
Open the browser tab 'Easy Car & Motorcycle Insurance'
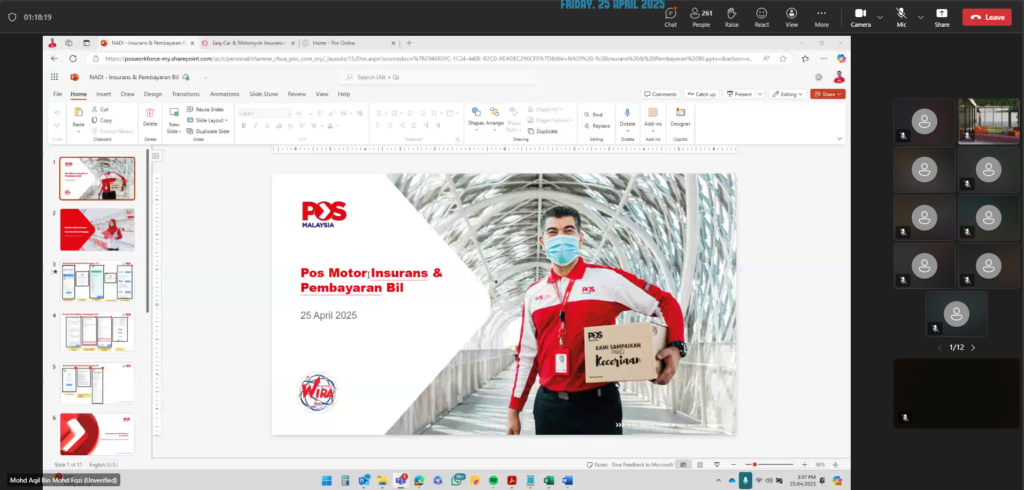248,43
